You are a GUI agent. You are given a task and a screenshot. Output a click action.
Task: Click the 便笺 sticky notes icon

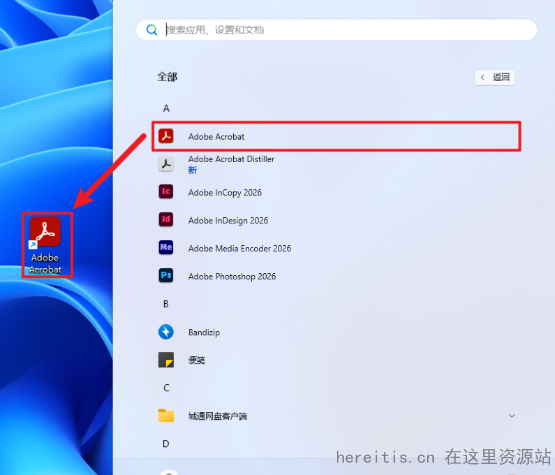point(166,360)
